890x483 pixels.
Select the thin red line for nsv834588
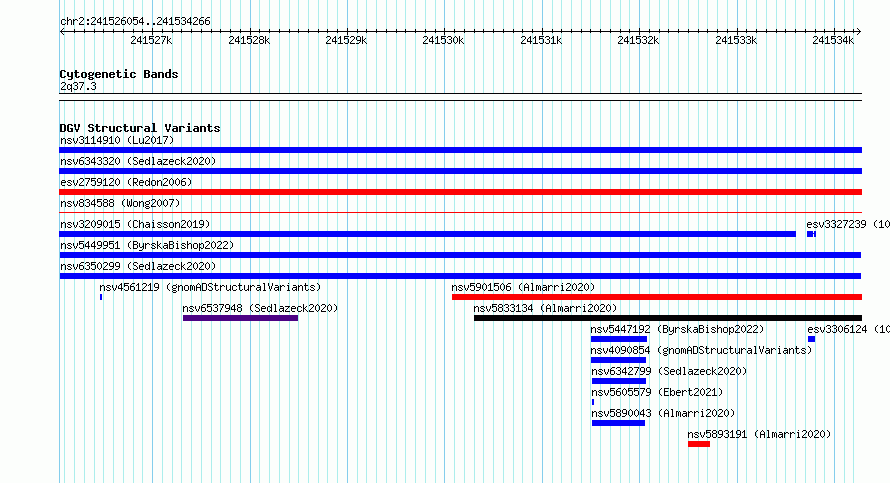pos(460,212)
